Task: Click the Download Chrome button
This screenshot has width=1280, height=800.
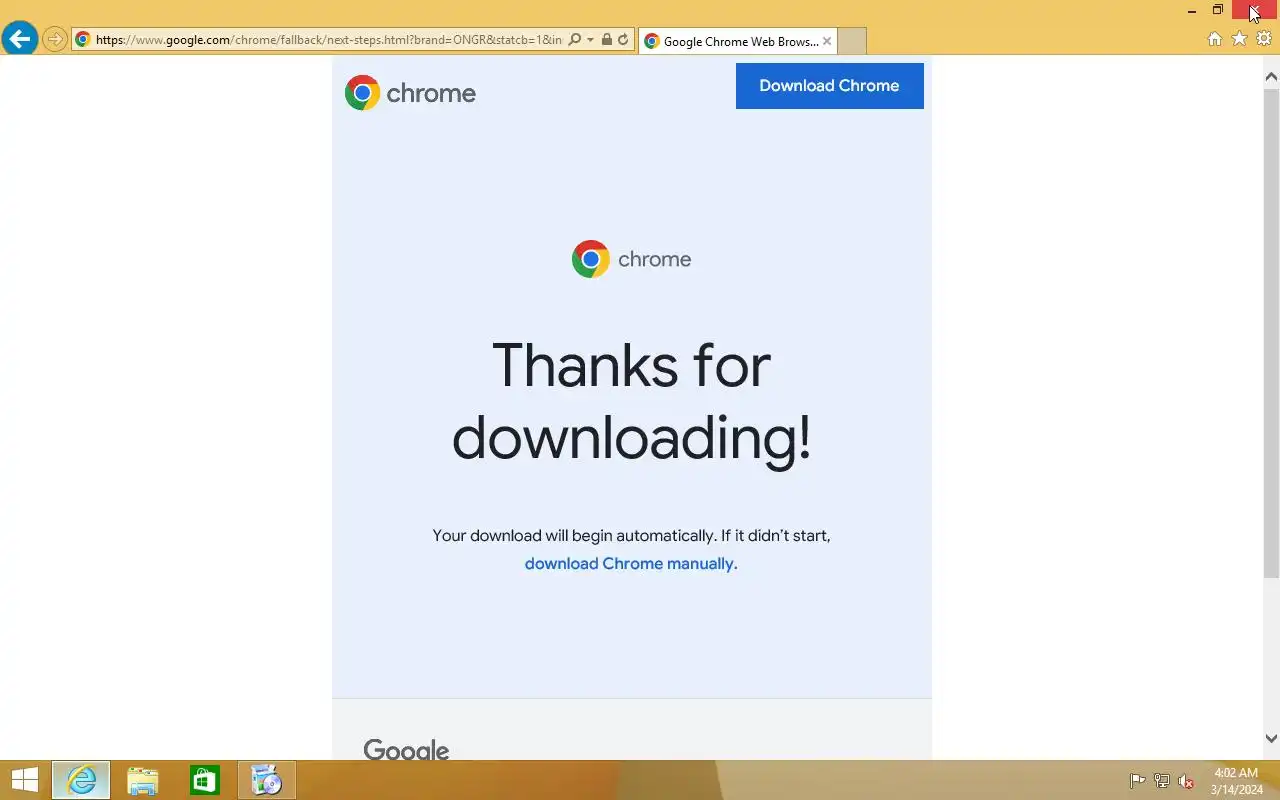Action: click(830, 86)
